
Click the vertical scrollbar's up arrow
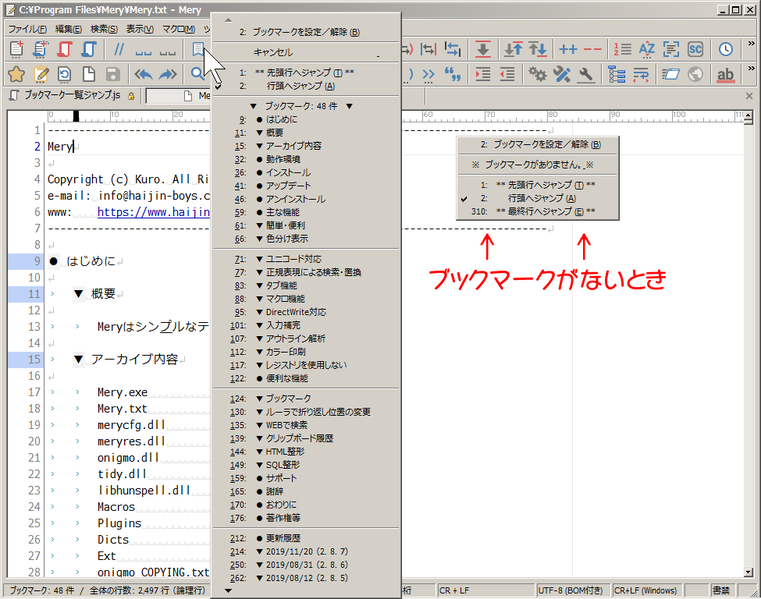coord(748,116)
